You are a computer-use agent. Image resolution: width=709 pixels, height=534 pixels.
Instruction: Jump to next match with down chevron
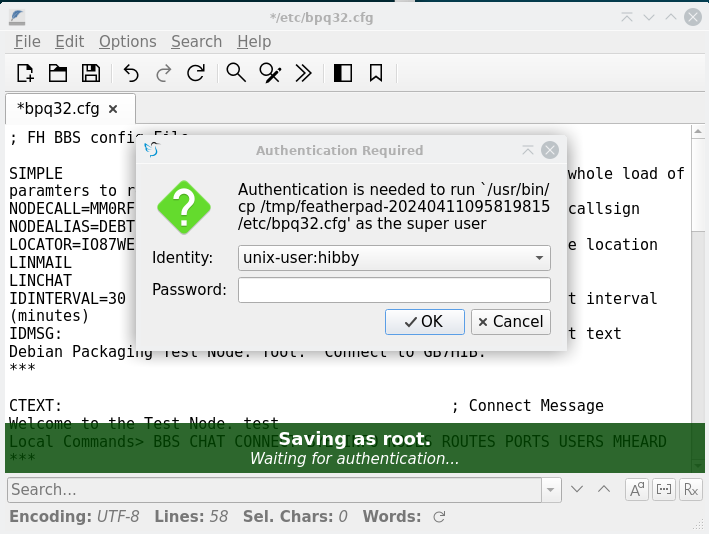coord(577,489)
